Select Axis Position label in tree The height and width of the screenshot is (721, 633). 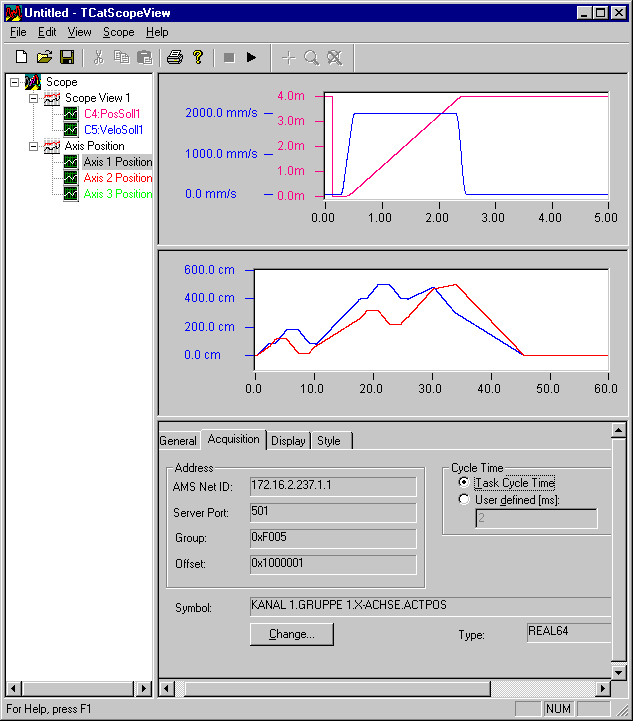pyautogui.click(x=94, y=146)
